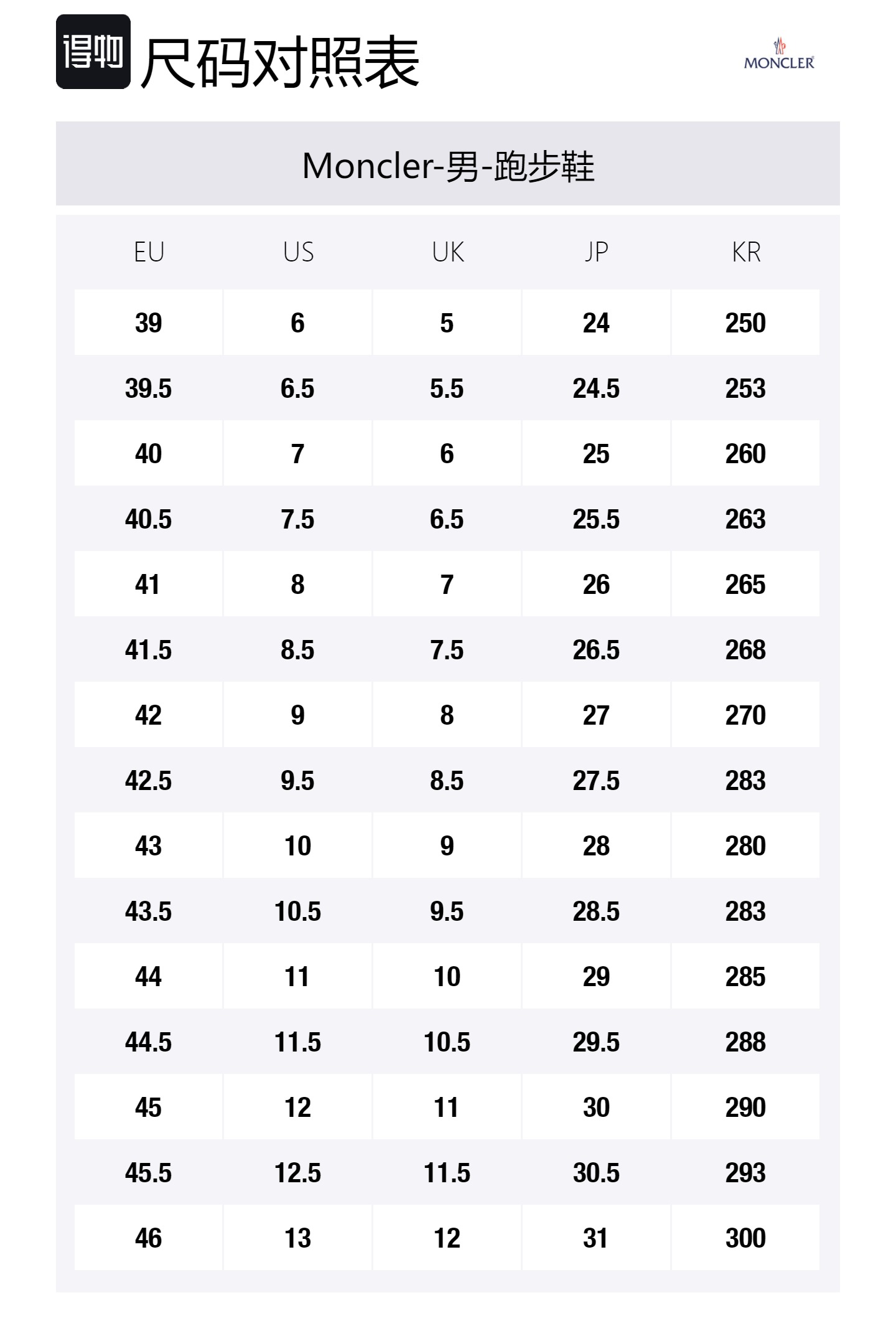Select the JP column header
This screenshot has height=1341, width=896.
[596, 252]
